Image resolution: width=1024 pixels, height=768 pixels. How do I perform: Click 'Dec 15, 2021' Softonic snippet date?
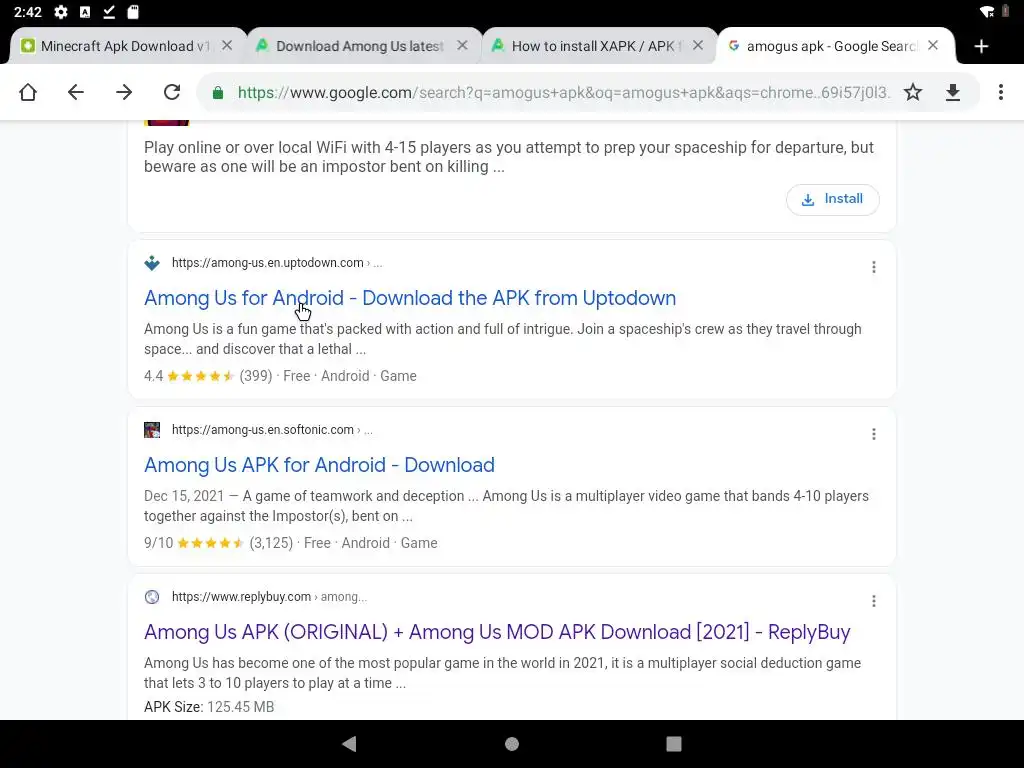point(184,496)
